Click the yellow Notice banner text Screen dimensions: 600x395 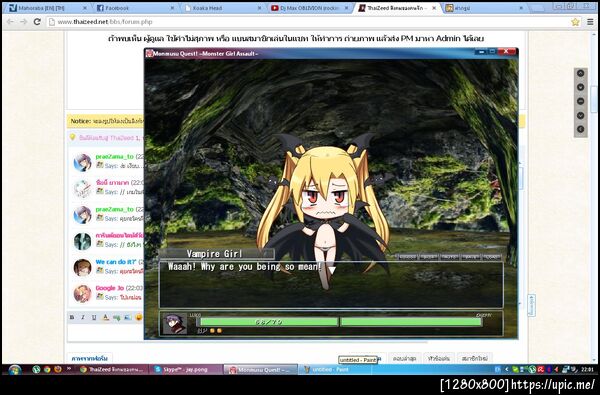[x=106, y=121]
